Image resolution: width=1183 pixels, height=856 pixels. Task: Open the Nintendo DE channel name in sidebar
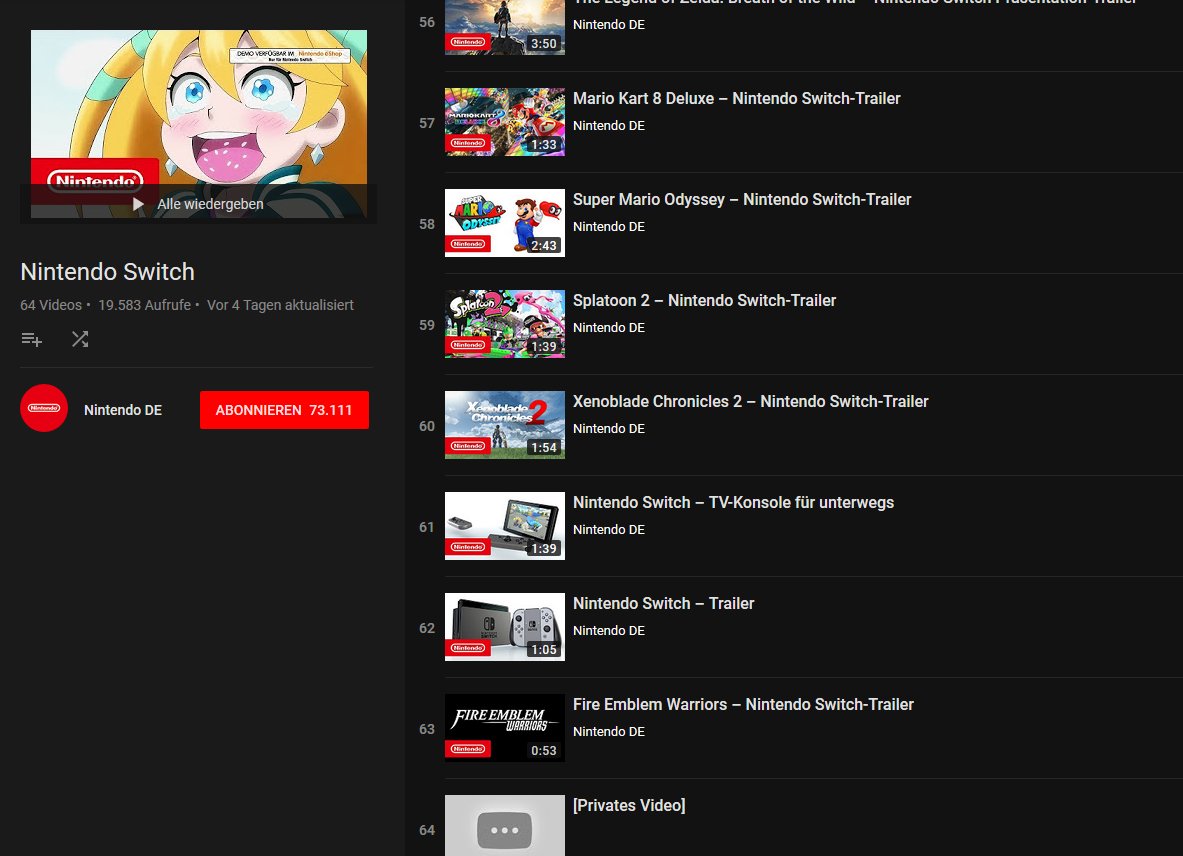coord(123,410)
